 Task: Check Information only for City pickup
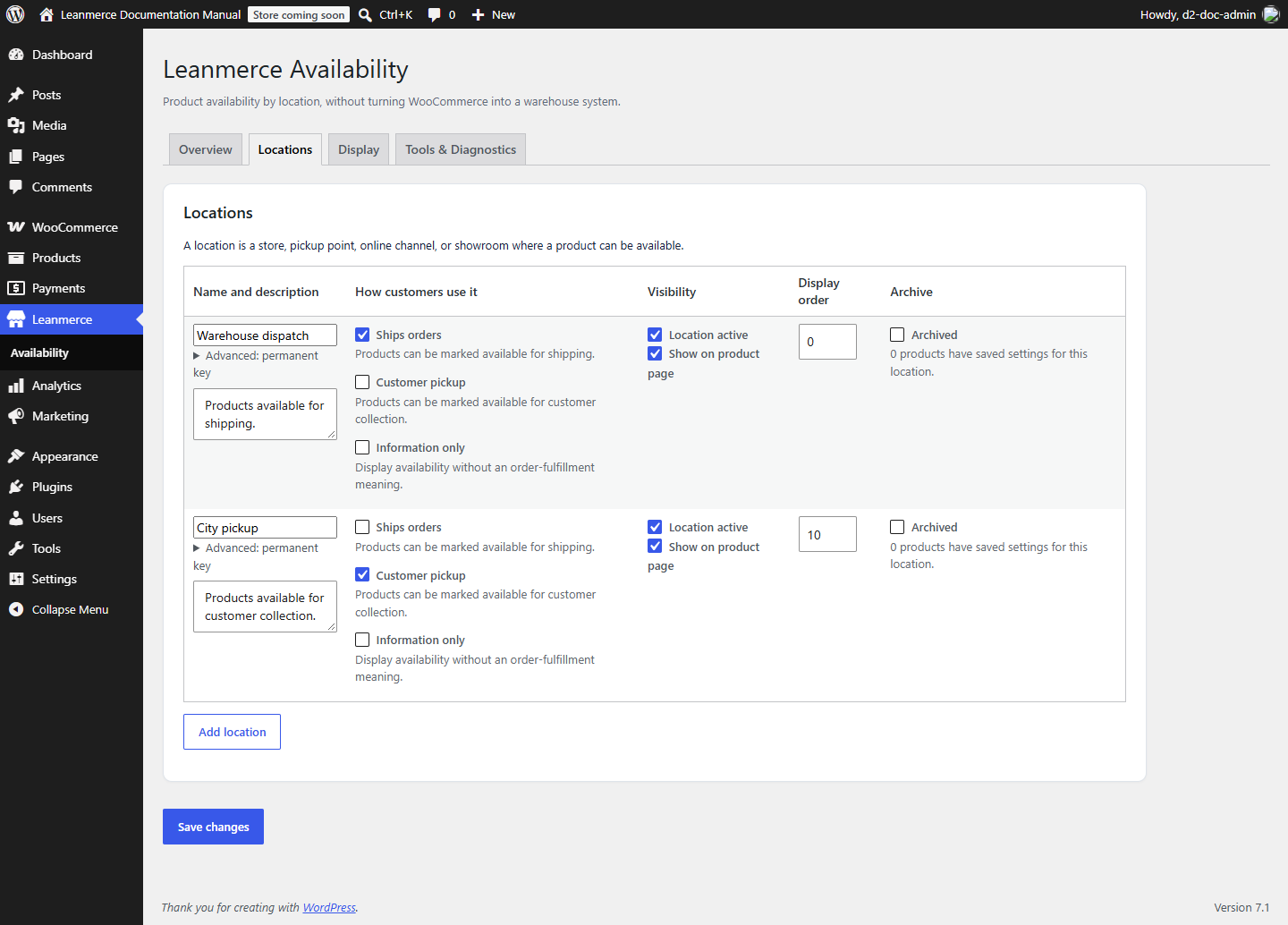pyautogui.click(x=362, y=640)
